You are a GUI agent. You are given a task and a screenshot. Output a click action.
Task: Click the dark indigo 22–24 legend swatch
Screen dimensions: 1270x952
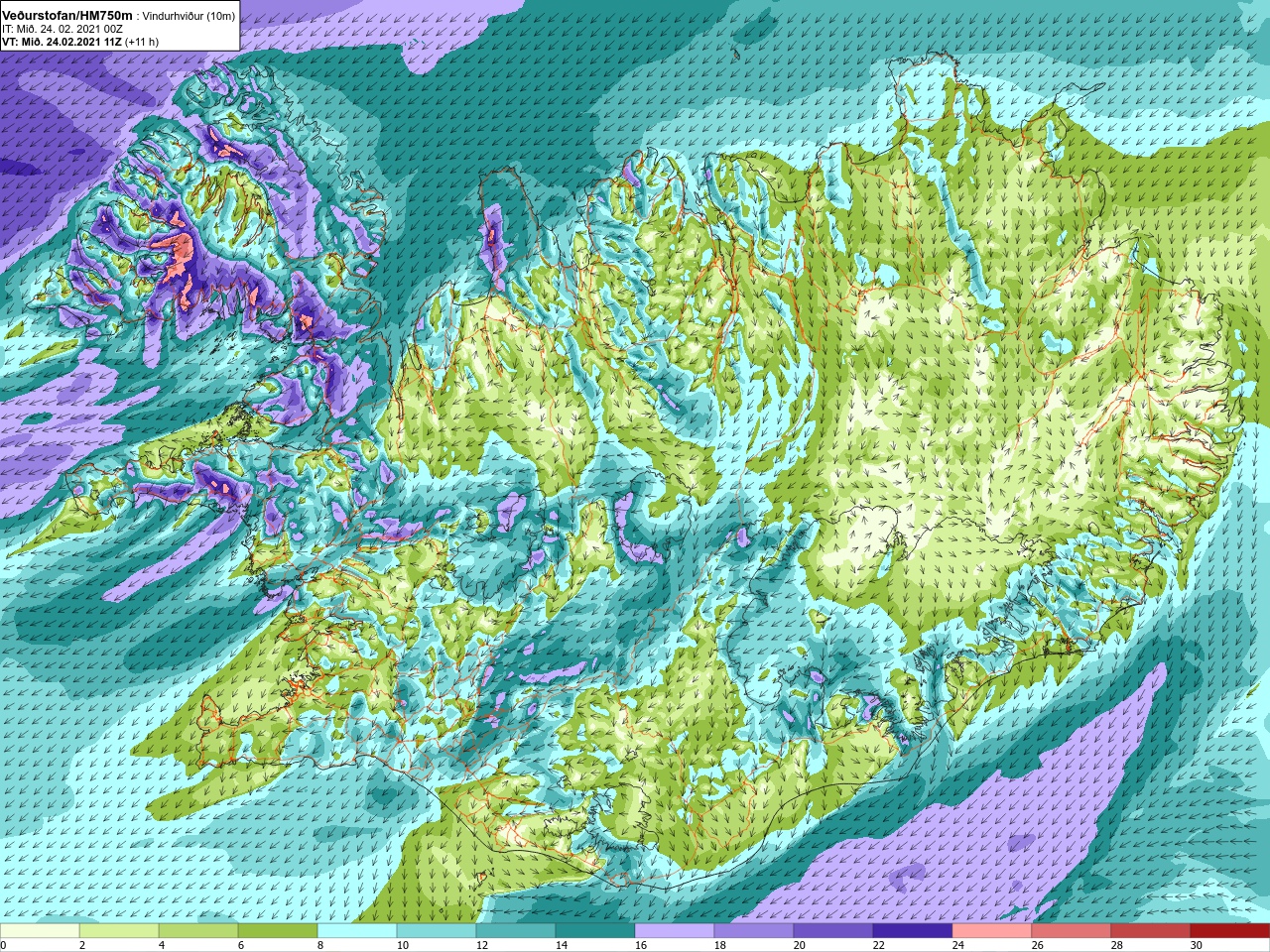[x=913, y=932]
